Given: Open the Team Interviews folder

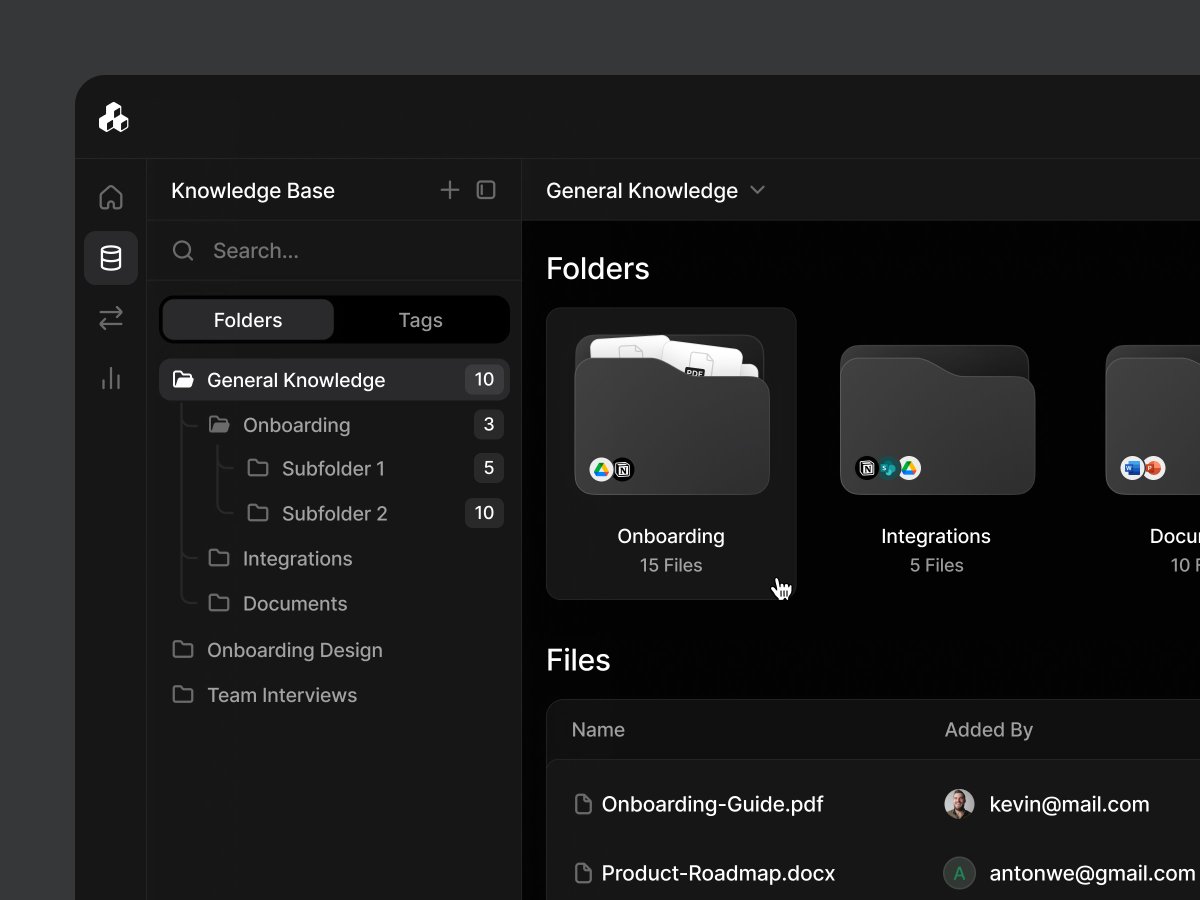Looking at the screenshot, I should click(x=281, y=695).
